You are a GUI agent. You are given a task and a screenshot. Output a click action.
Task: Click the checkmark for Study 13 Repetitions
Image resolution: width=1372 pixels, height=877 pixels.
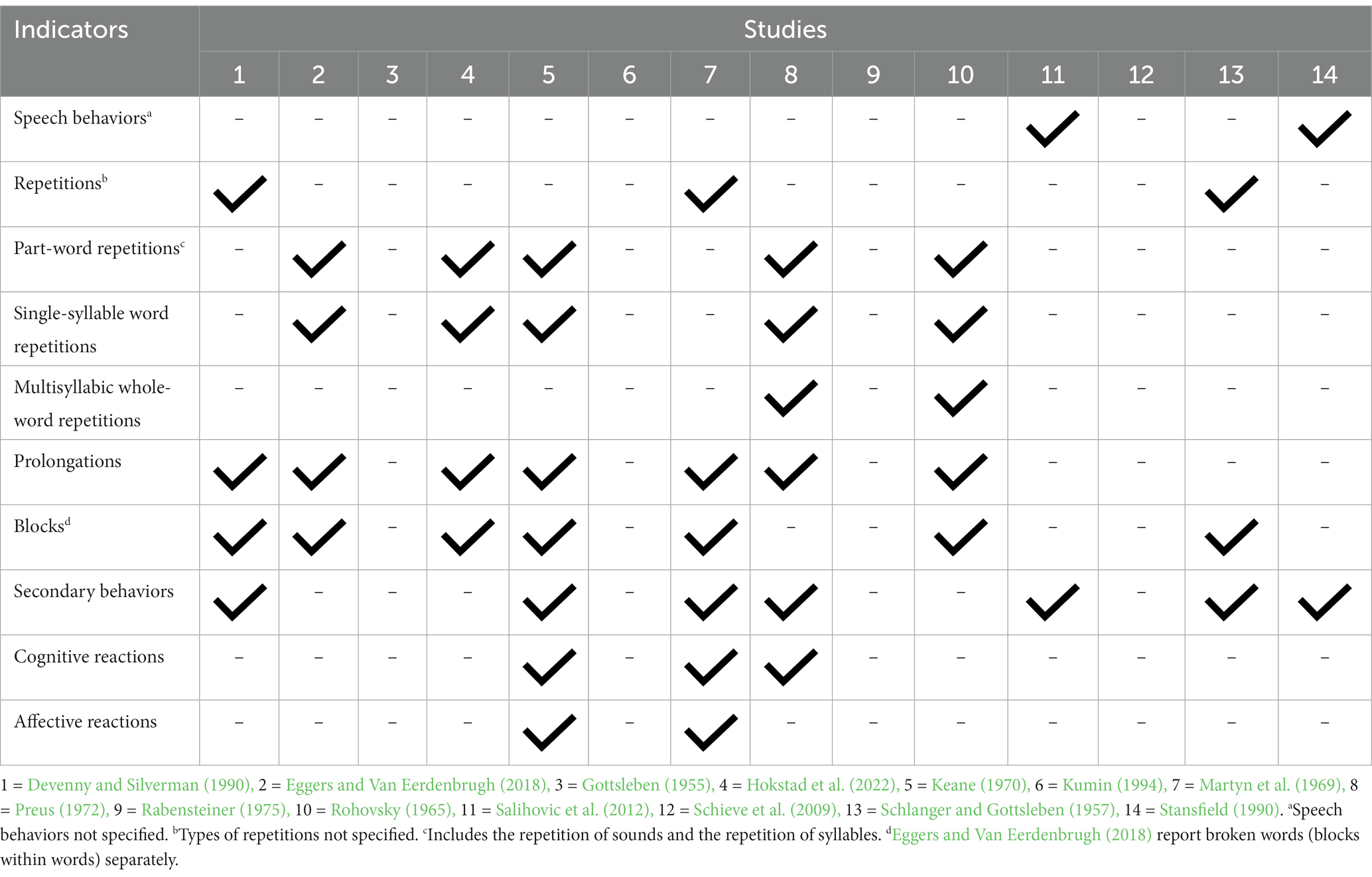(1231, 192)
